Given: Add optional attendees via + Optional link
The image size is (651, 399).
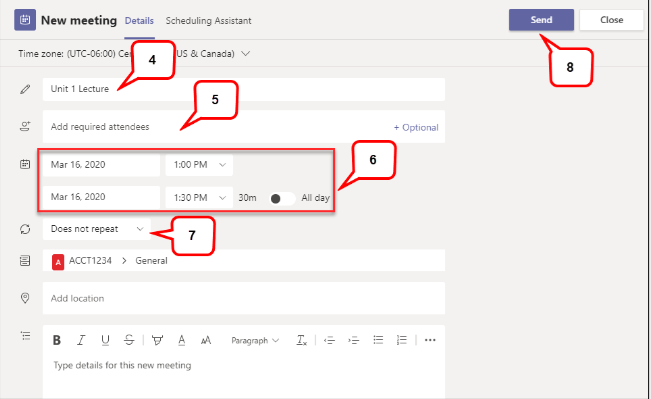Looking at the screenshot, I should pos(416,127).
